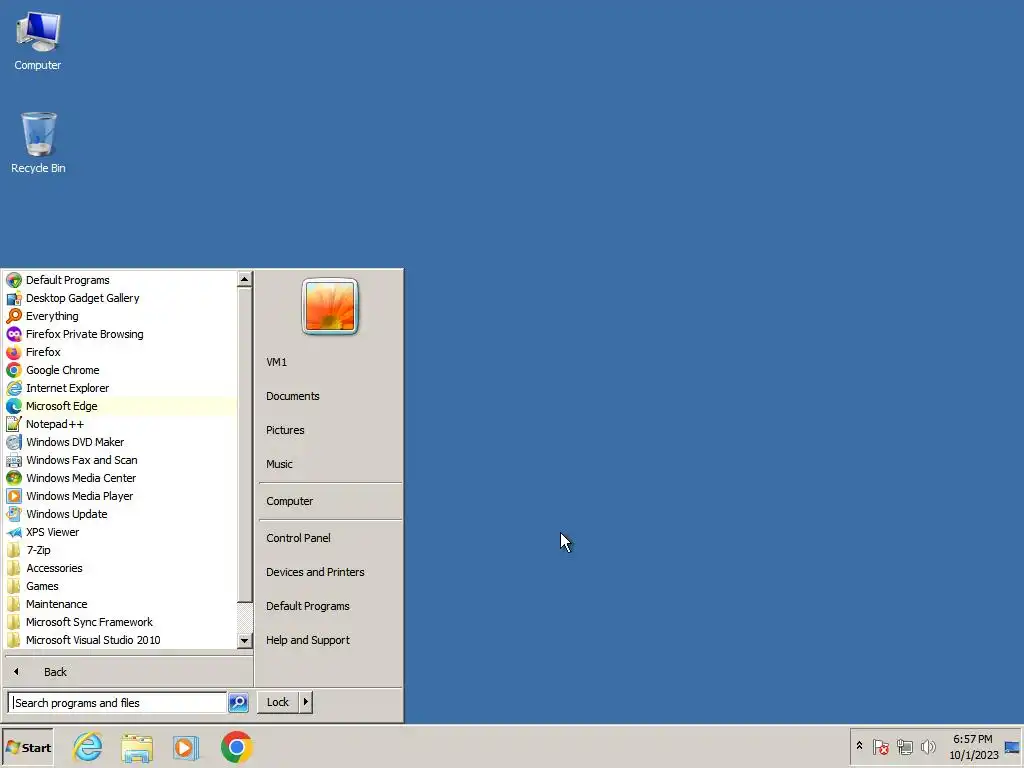Expand the Microsoft Sync Framework folder
The image size is (1024, 768).
point(121,622)
